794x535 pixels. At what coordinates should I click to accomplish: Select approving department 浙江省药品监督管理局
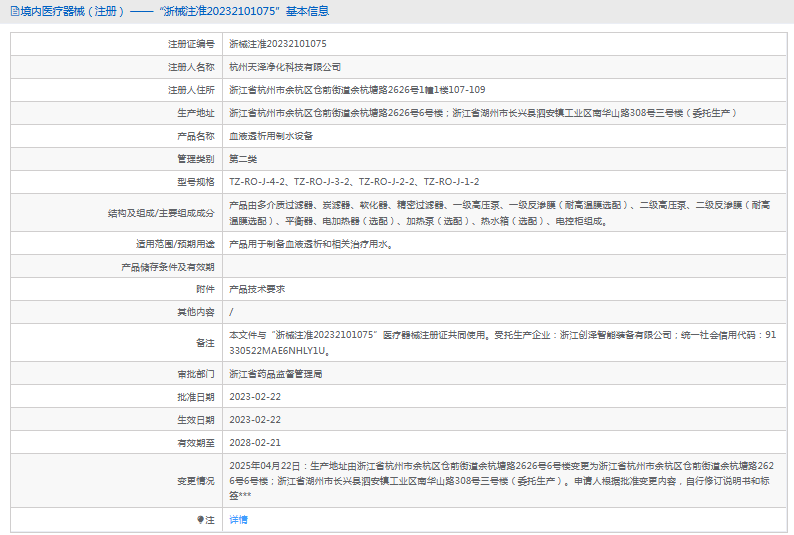coord(275,374)
